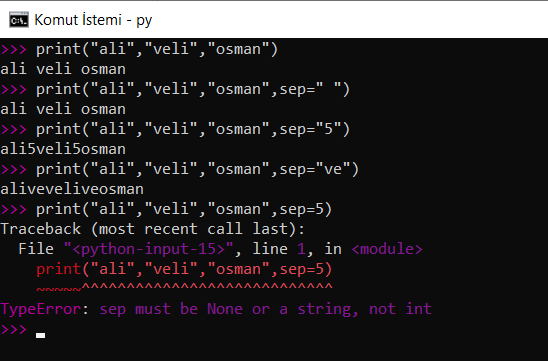Click the last empty >>> prompt symbol
The width and height of the screenshot is (548, 361).
coord(14,329)
